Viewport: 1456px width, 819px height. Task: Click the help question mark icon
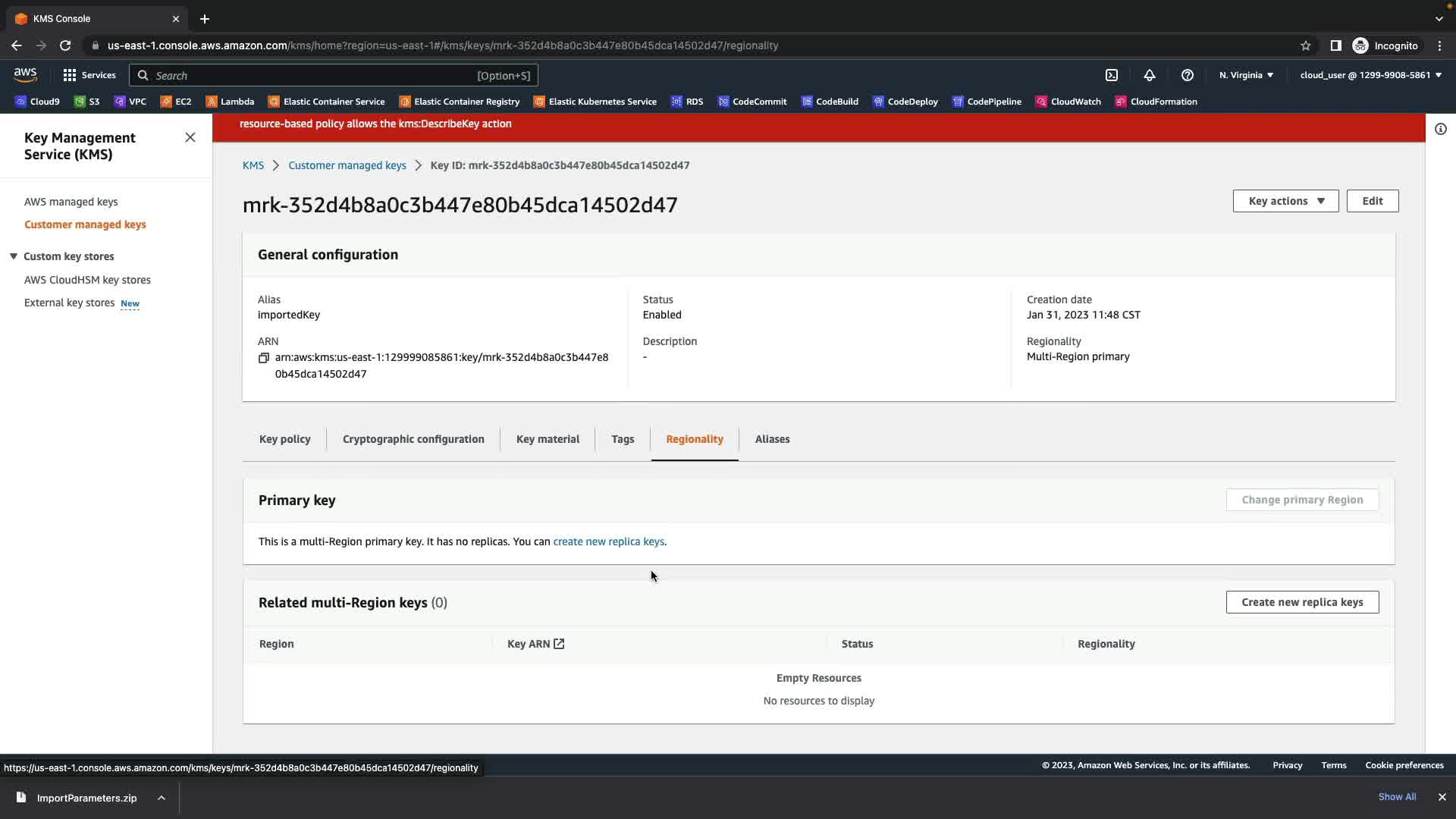[x=1188, y=75]
